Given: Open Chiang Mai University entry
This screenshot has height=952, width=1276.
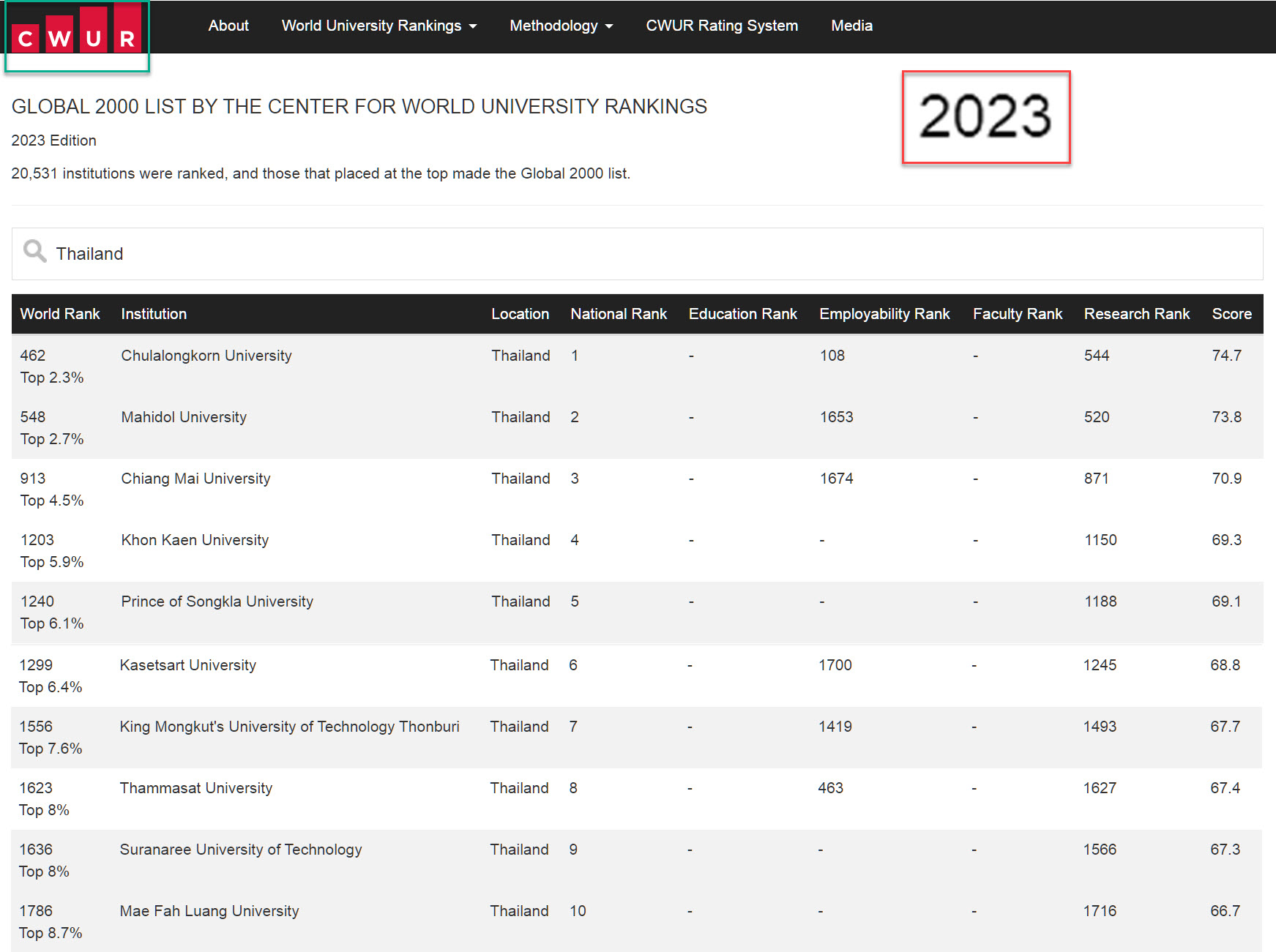Looking at the screenshot, I should 195,479.
